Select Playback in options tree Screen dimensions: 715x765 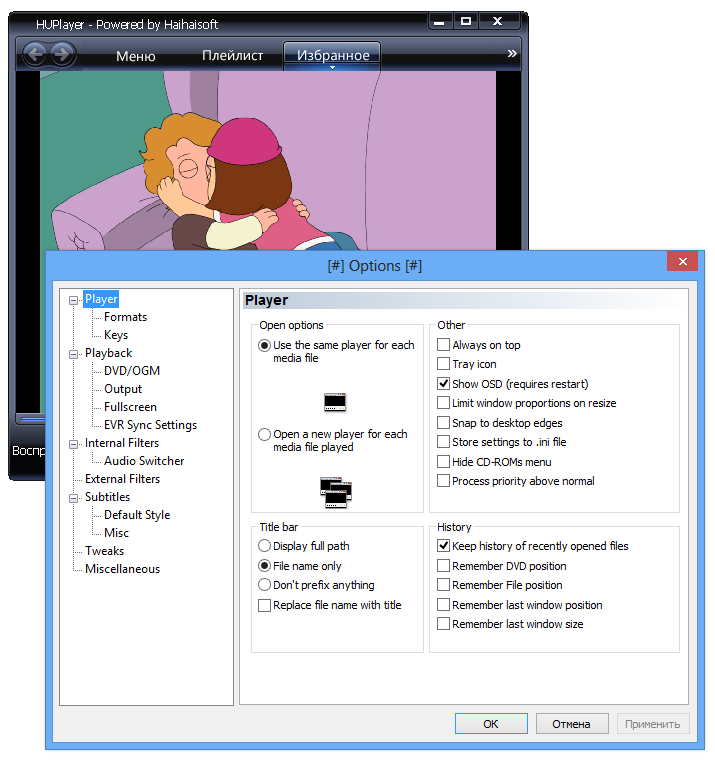point(108,353)
